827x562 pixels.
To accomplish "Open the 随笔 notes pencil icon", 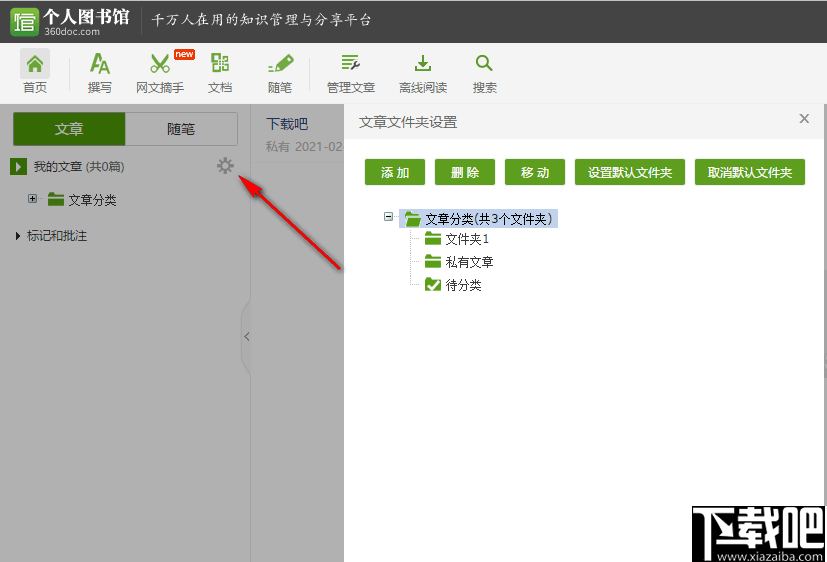I will tap(280, 64).
